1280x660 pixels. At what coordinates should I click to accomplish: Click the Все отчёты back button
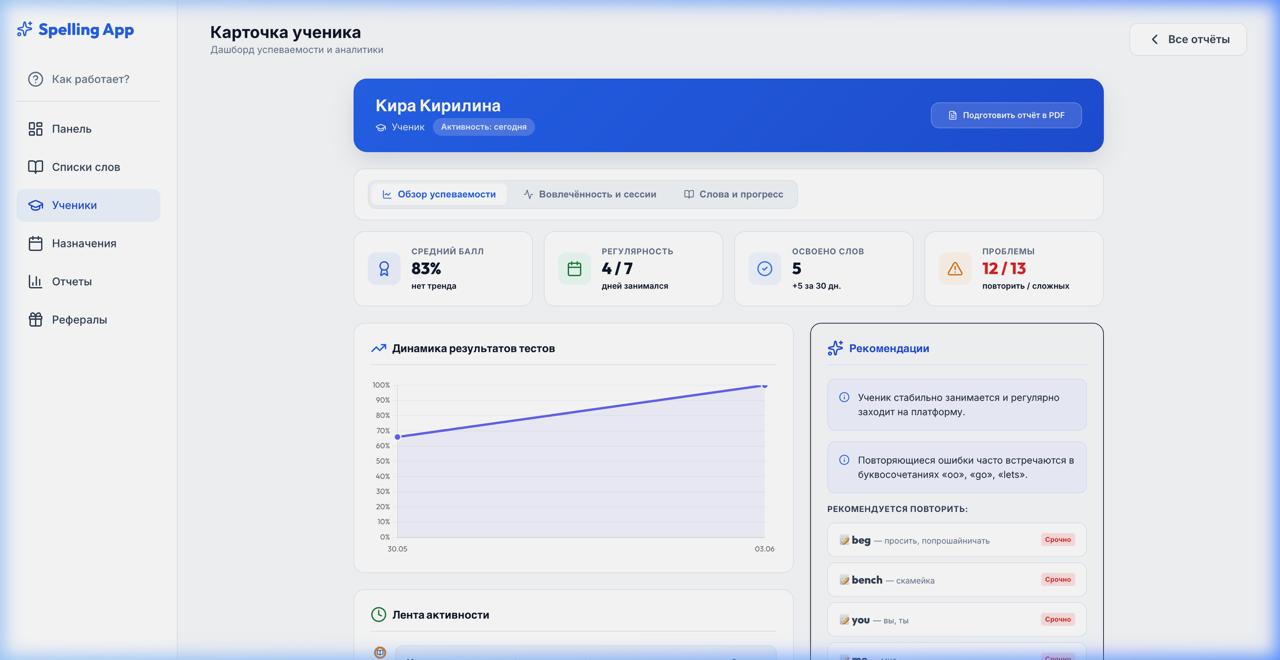click(x=1188, y=39)
